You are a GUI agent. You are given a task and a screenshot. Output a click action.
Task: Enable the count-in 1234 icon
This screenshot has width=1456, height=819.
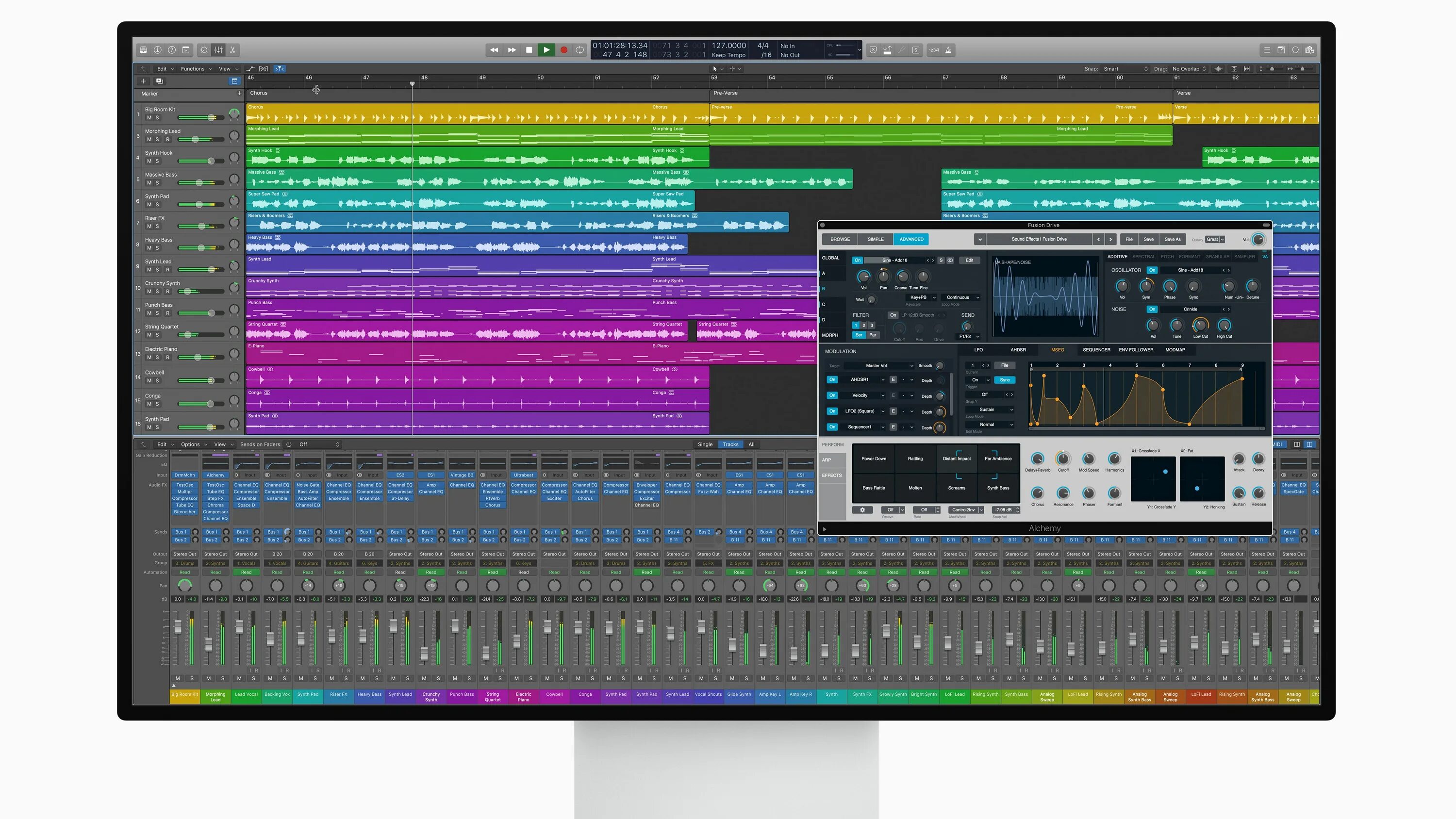[934, 50]
